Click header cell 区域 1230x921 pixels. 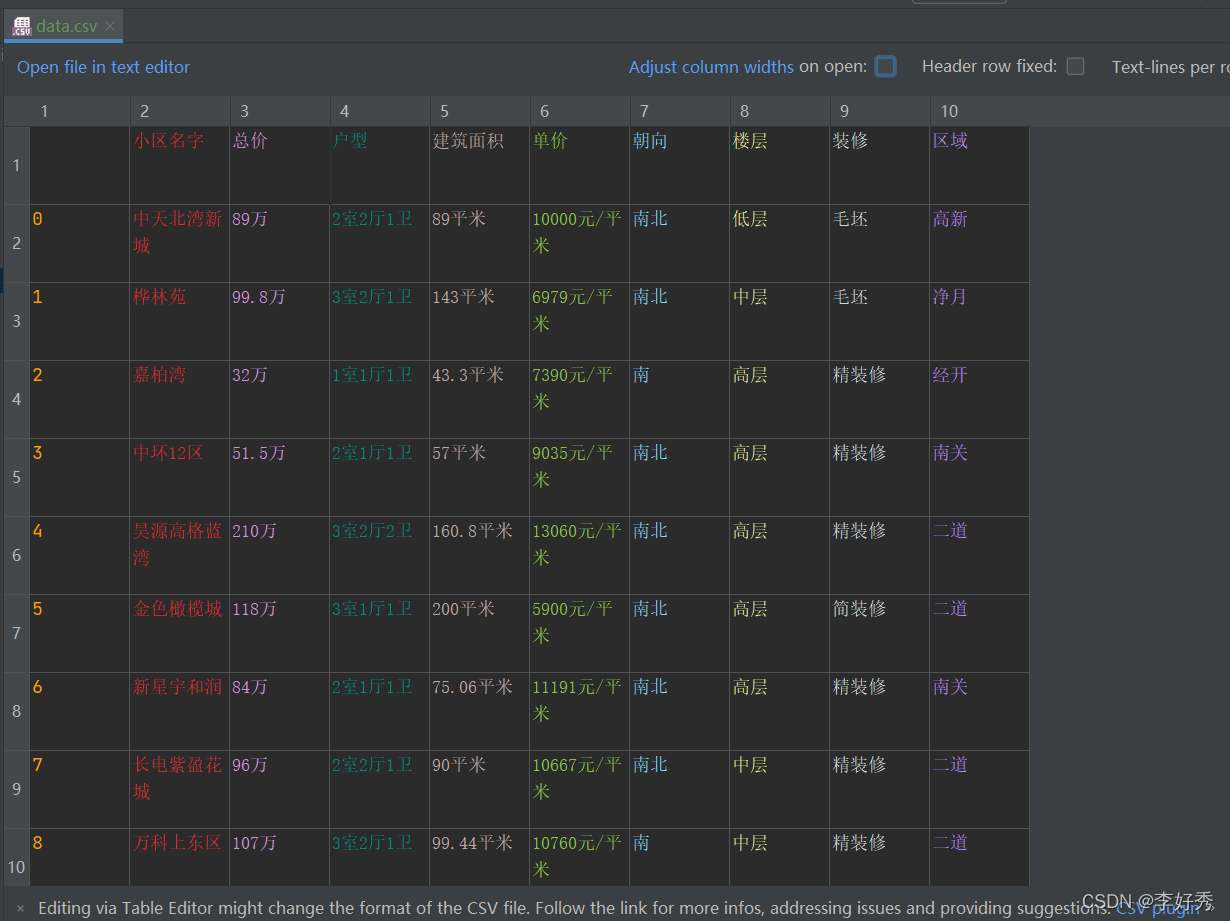point(980,165)
